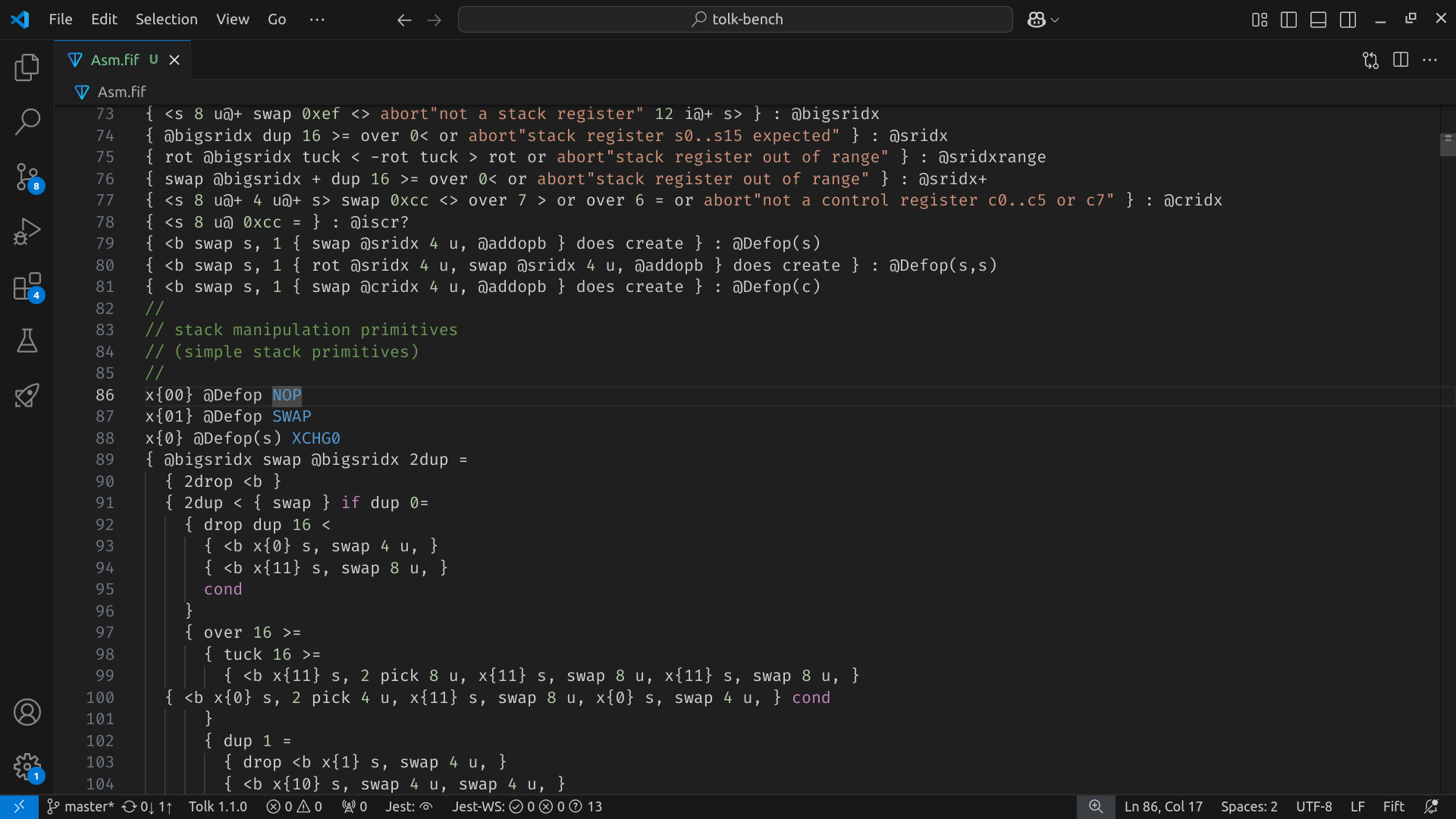Open the Search view
The width and height of the screenshot is (1456, 819).
[x=27, y=121]
